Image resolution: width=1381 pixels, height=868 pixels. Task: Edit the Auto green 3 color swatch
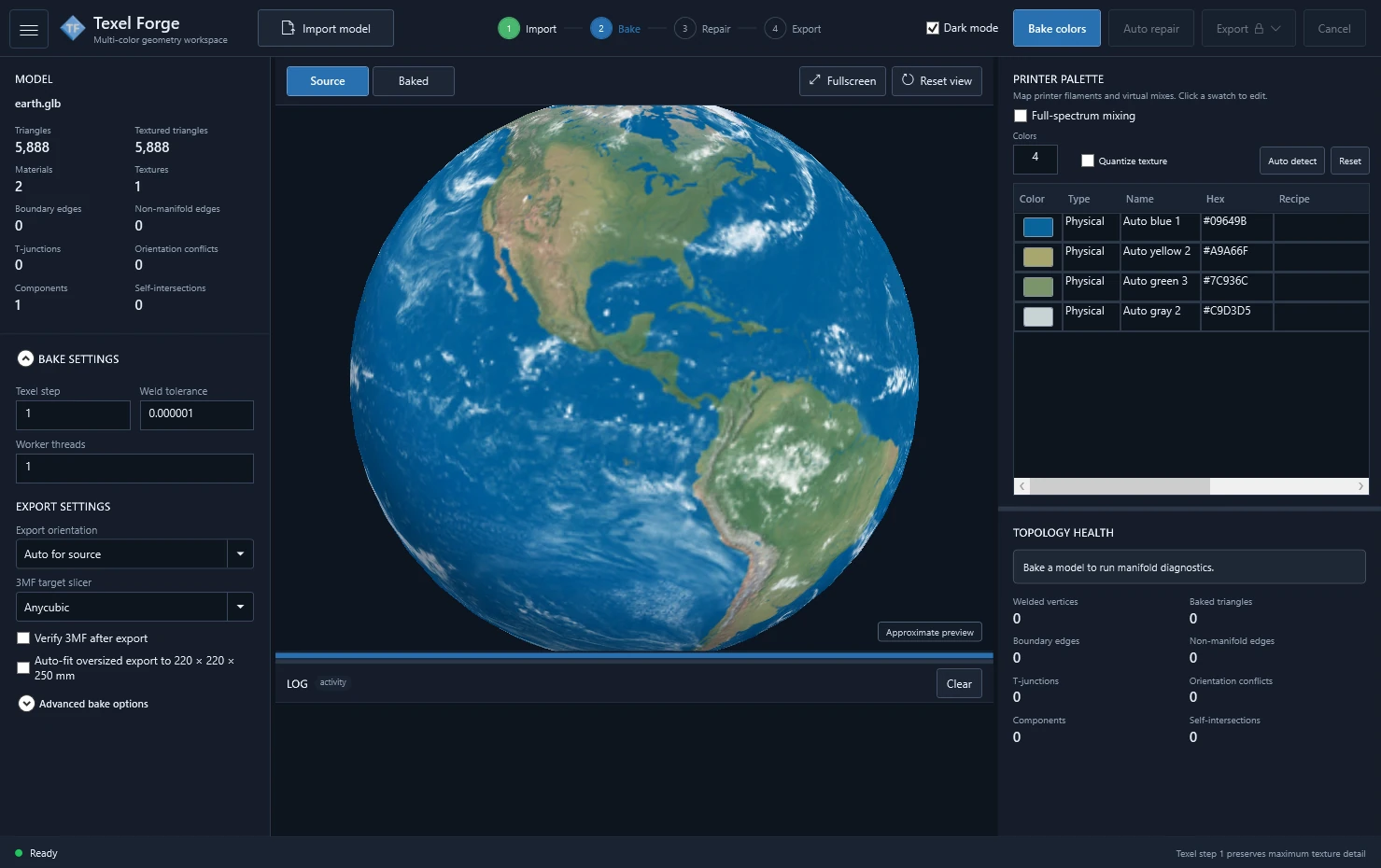coord(1038,287)
